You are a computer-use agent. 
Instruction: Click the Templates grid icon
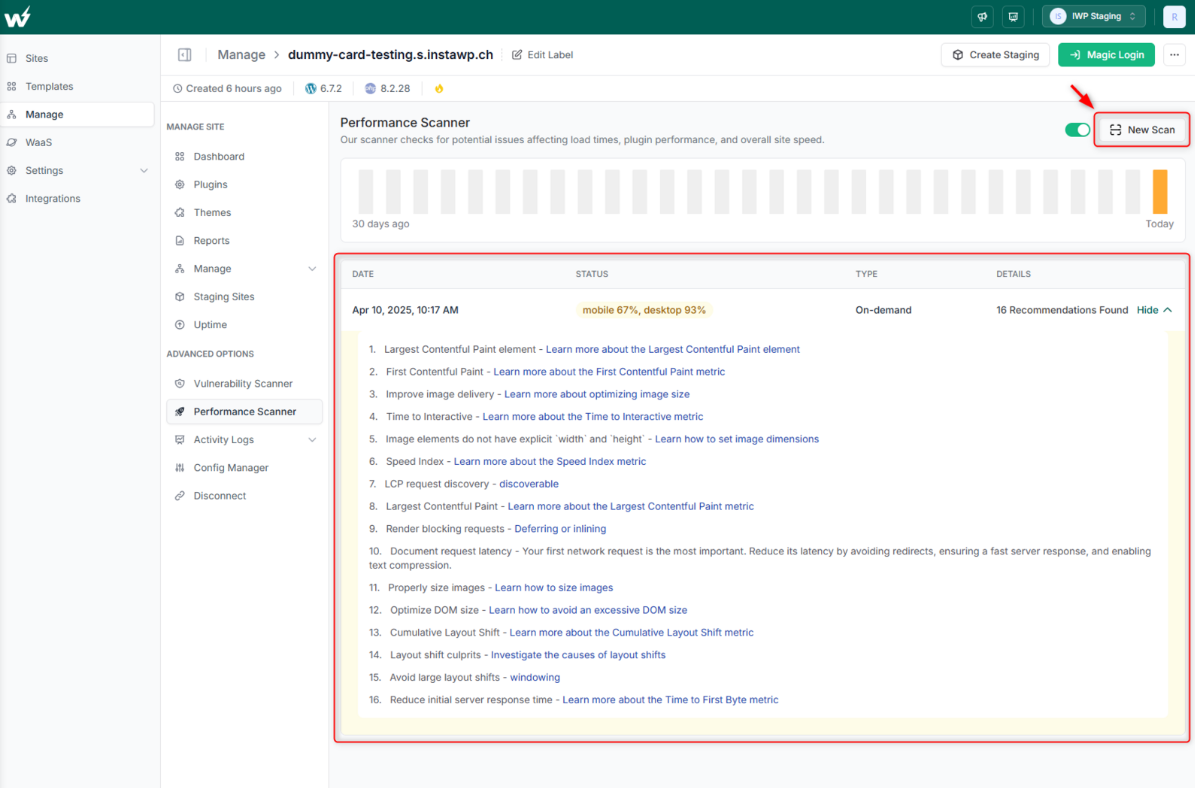(x=11, y=86)
